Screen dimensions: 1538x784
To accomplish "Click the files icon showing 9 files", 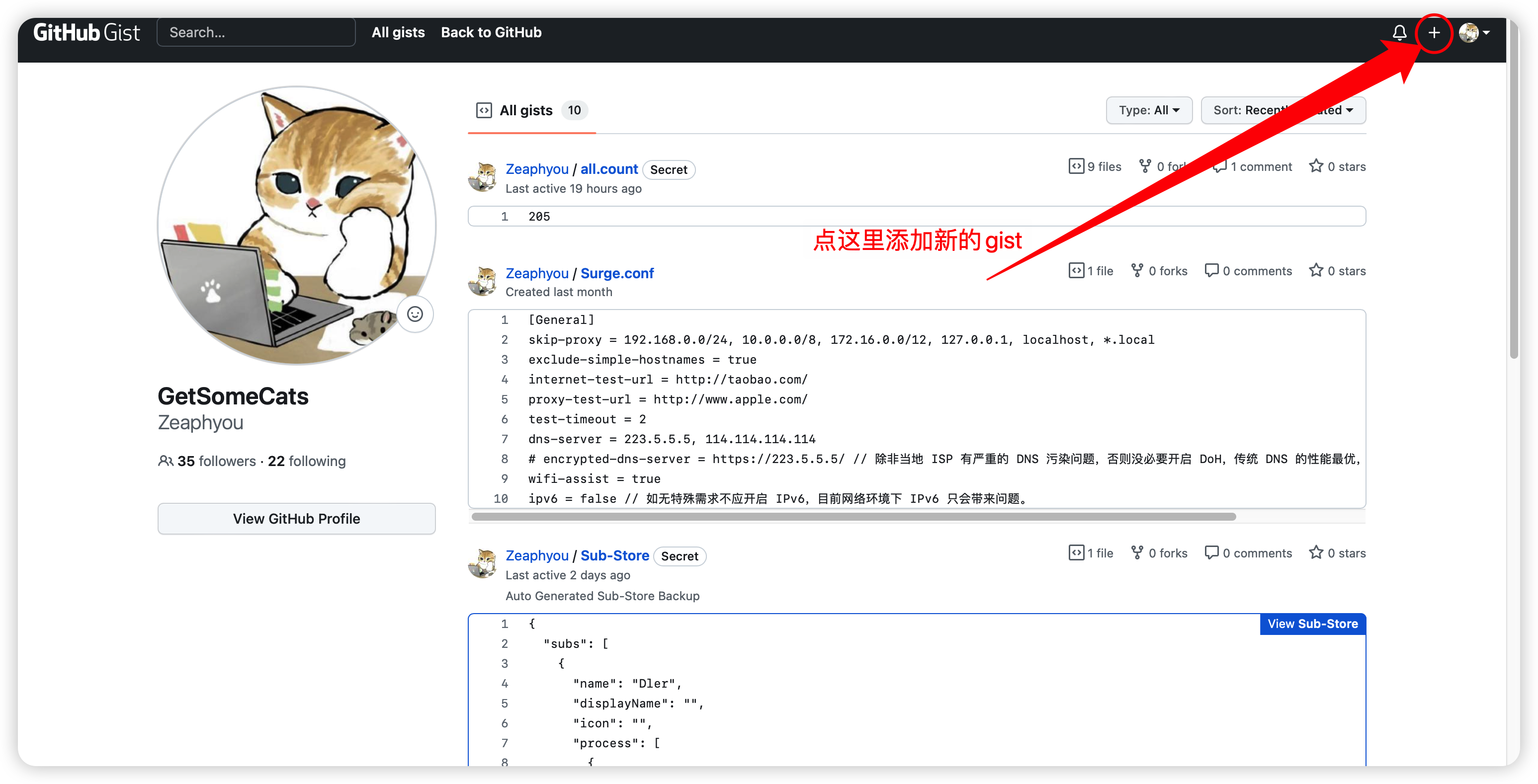I will click(1076, 166).
